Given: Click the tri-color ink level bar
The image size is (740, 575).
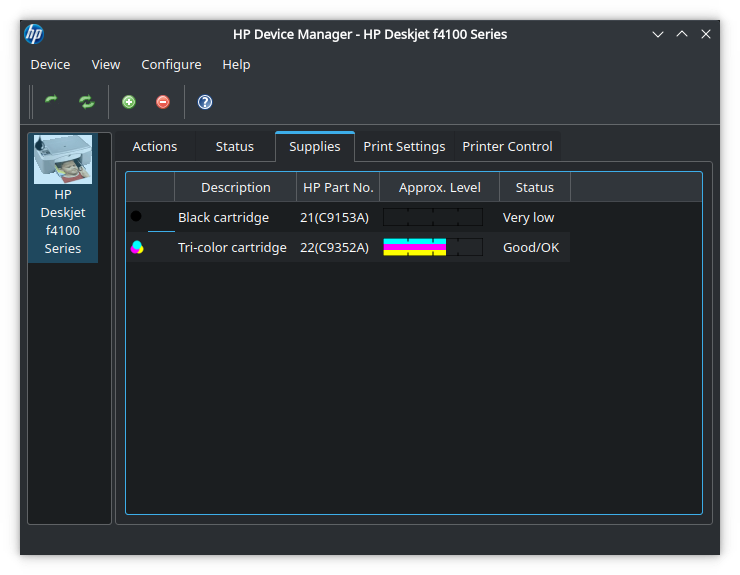Looking at the screenshot, I should click(x=433, y=247).
